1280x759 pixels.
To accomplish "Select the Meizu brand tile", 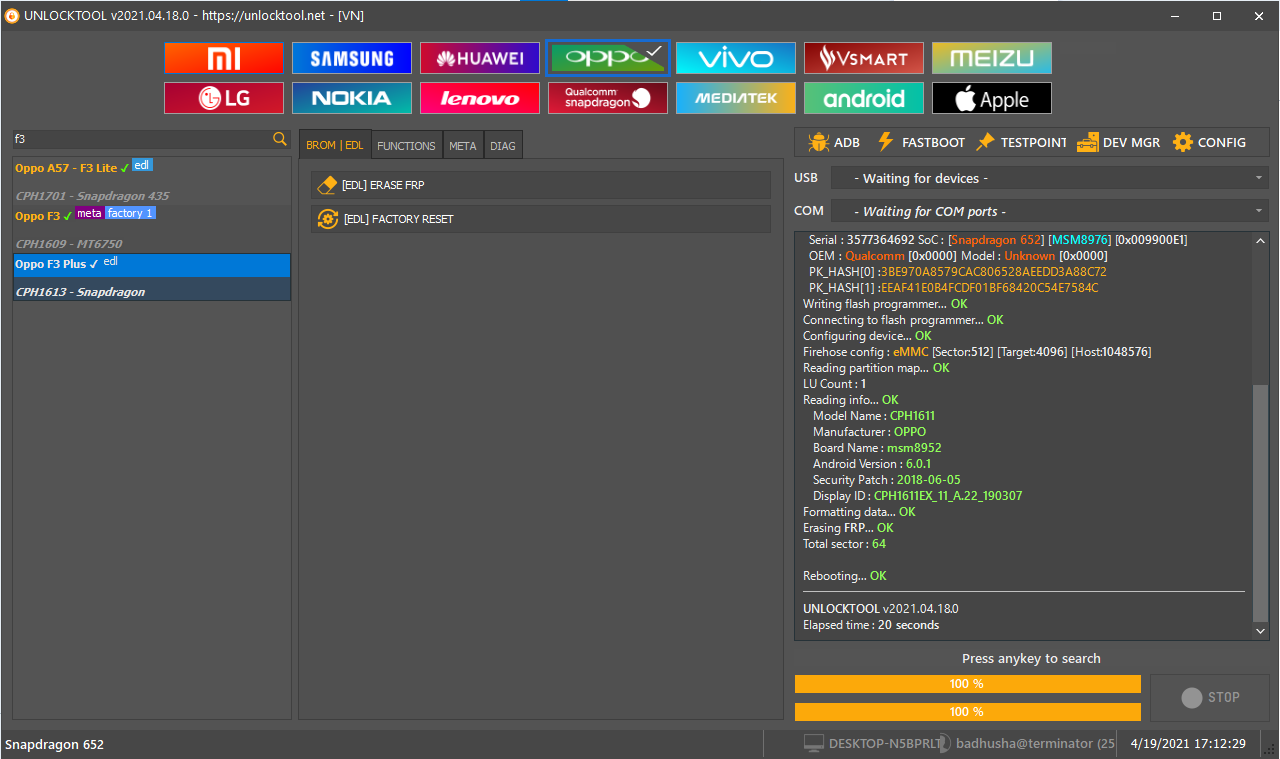I will [992, 58].
